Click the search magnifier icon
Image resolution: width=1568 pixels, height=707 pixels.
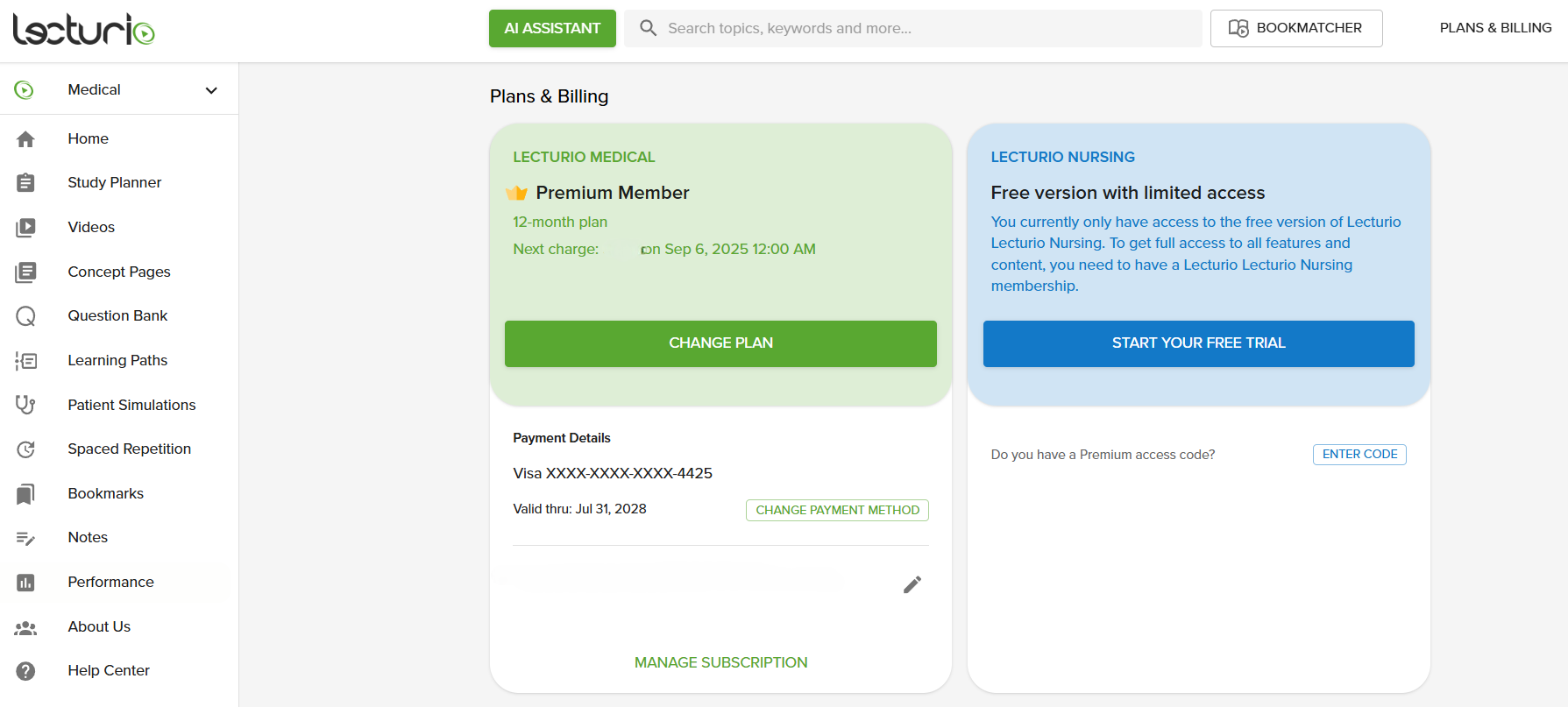pos(648,28)
